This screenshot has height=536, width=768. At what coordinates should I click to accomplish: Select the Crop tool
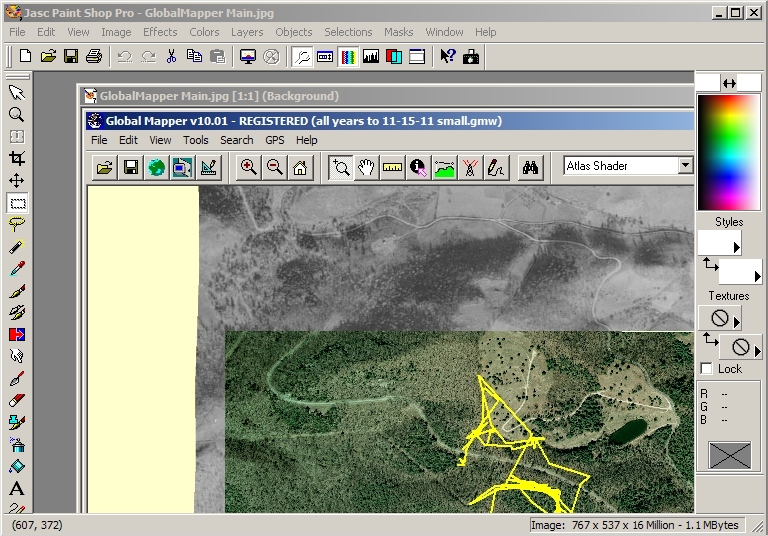pyautogui.click(x=17, y=159)
